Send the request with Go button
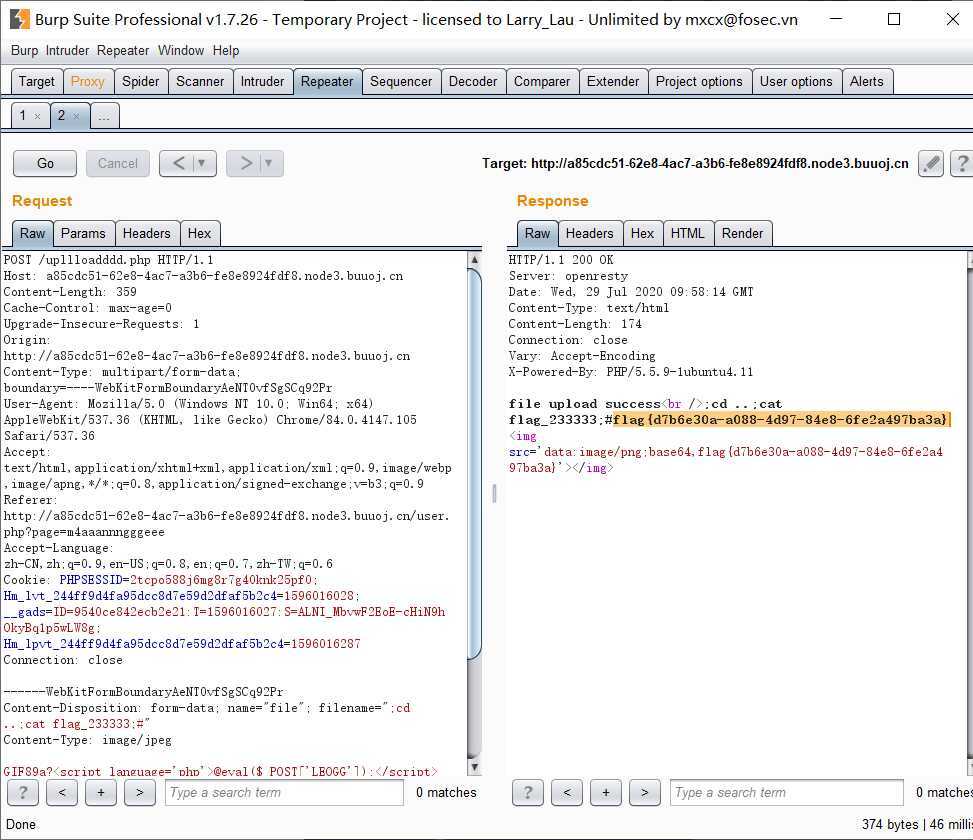This screenshot has width=973, height=840. (45, 164)
